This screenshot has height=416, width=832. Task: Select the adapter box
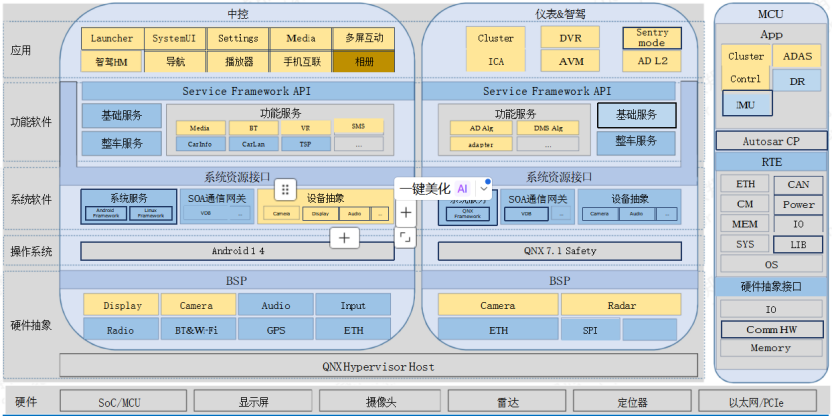481,144
